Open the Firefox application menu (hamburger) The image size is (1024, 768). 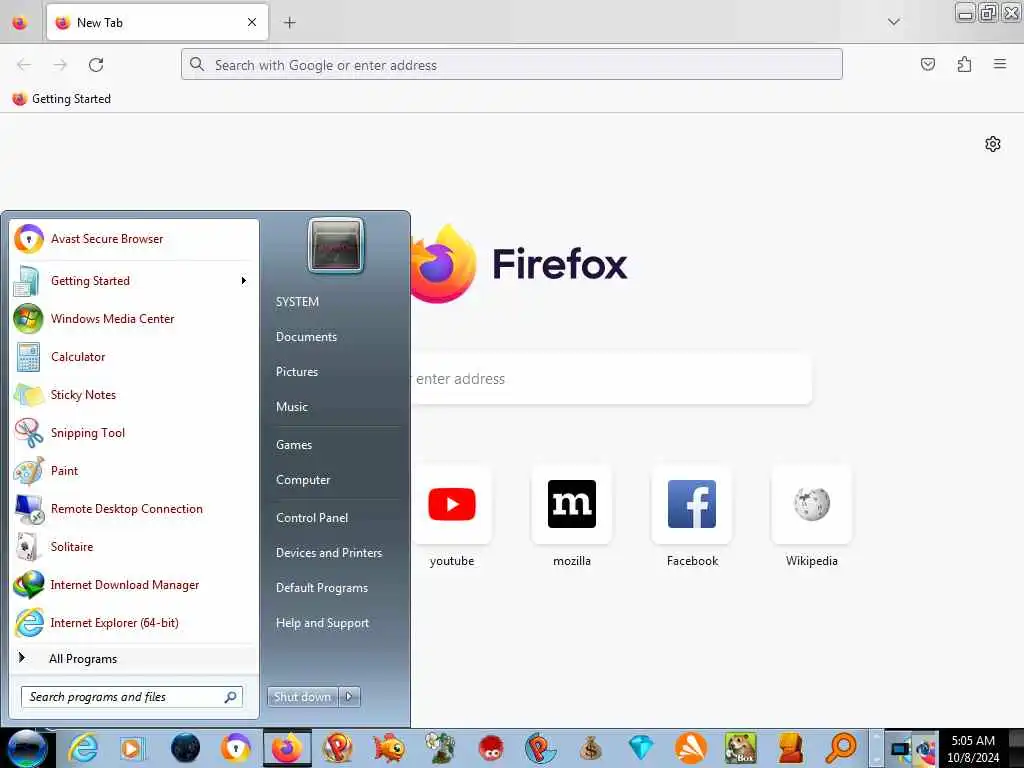tap(999, 64)
